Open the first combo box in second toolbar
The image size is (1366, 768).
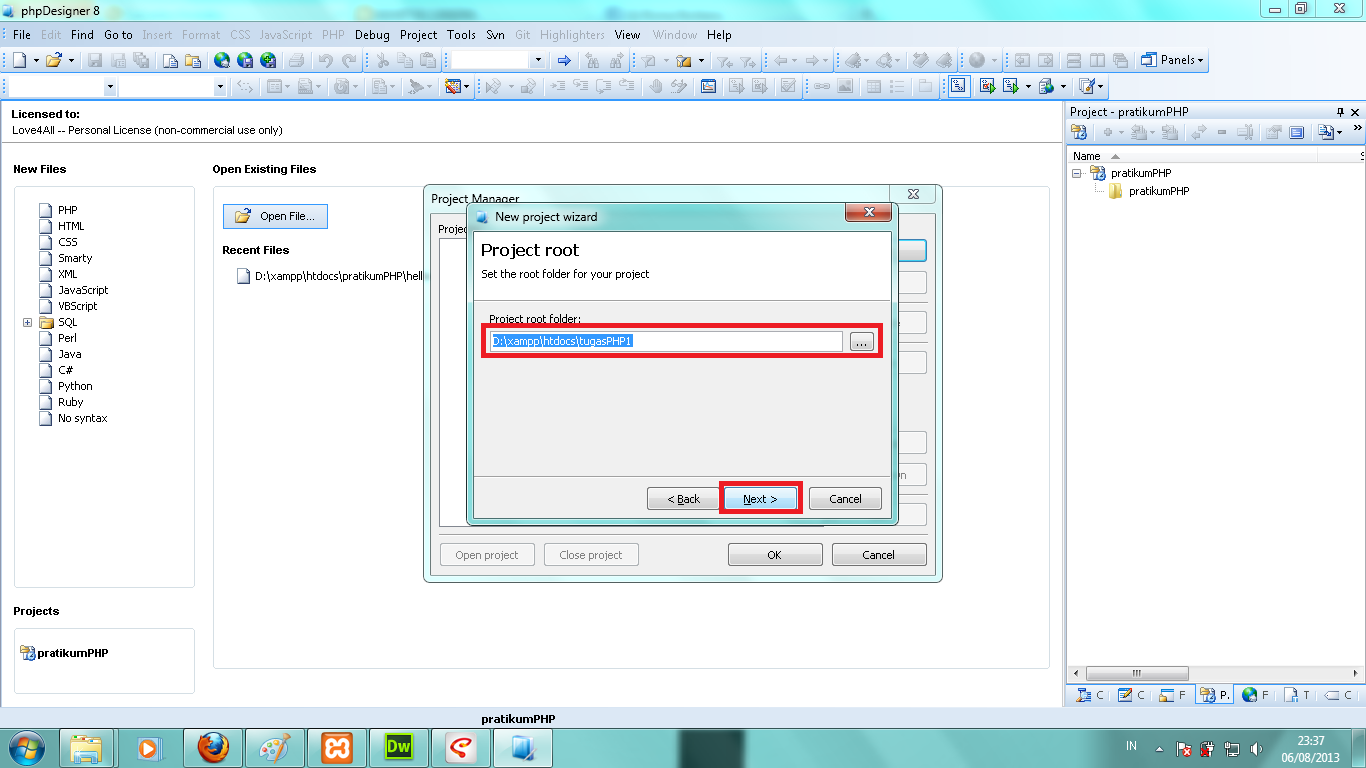point(110,87)
